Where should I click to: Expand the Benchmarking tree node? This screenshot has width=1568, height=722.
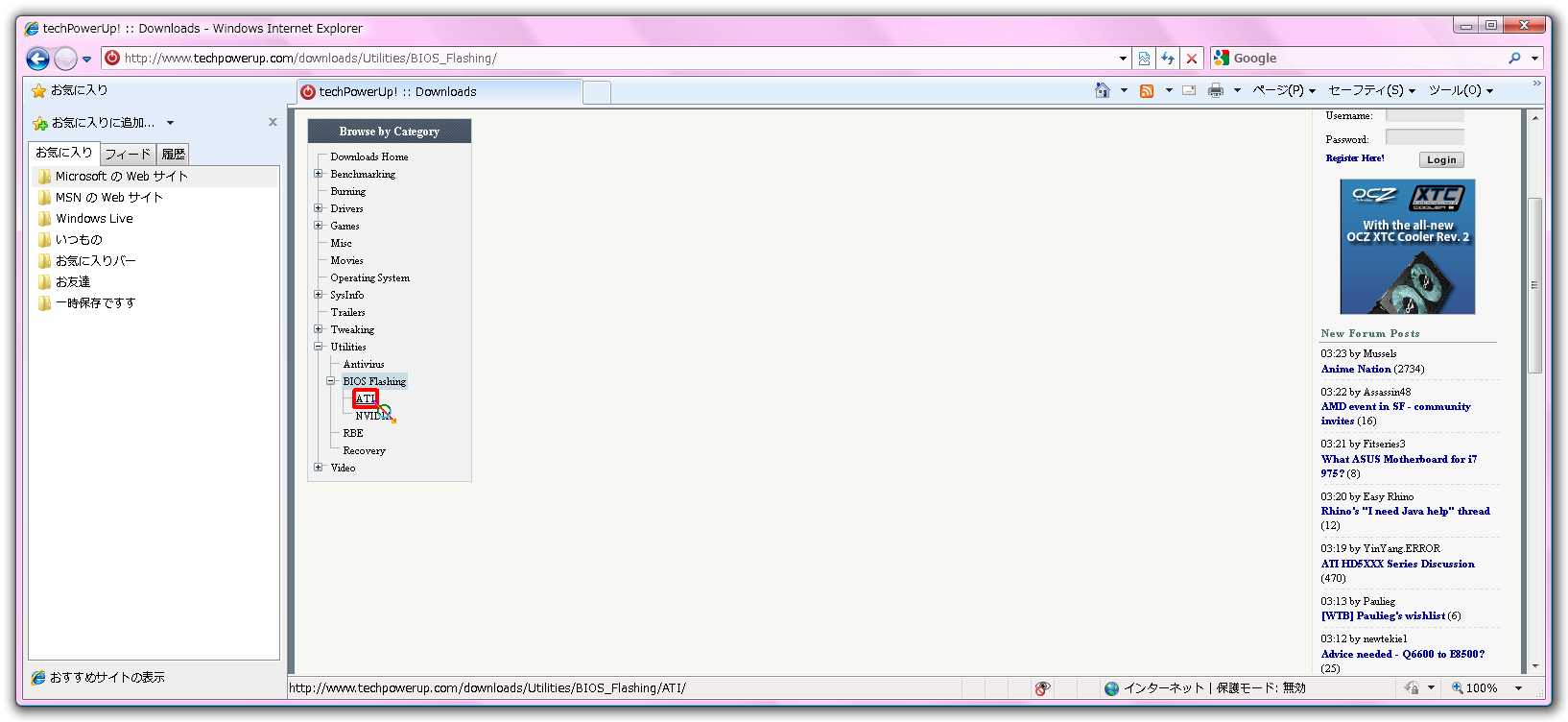(x=319, y=174)
